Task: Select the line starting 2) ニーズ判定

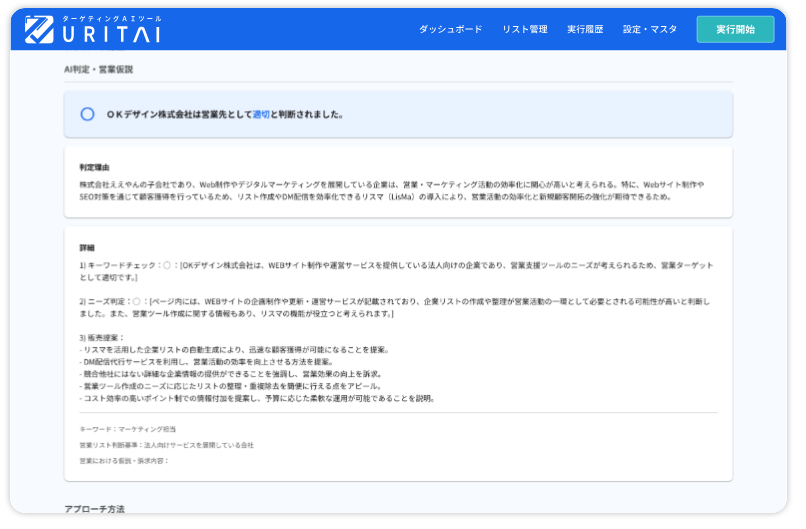Action: tap(395, 307)
